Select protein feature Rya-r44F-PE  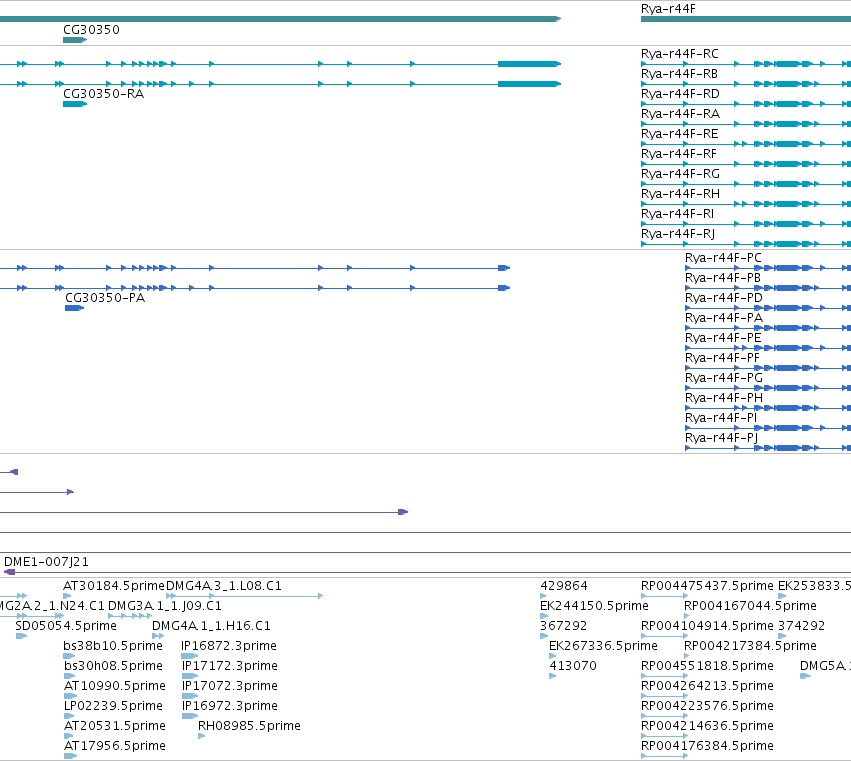click(x=723, y=338)
